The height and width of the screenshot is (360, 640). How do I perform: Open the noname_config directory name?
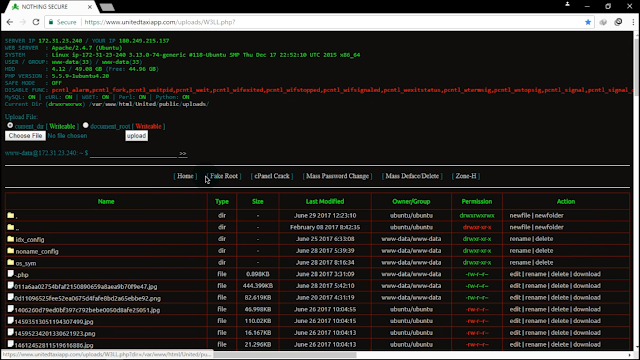click(x=37, y=251)
